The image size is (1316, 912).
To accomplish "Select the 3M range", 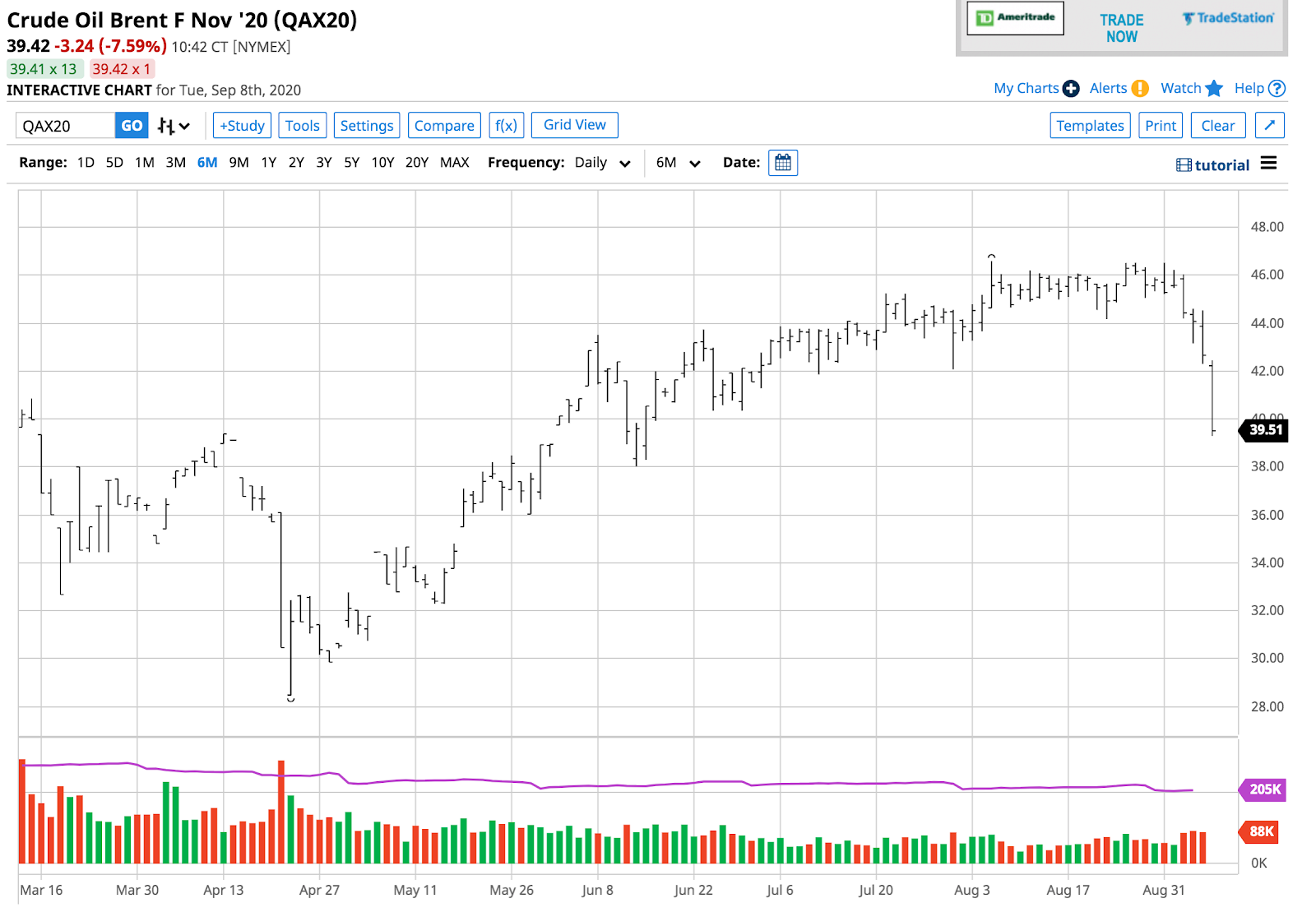I will point(176,163).
